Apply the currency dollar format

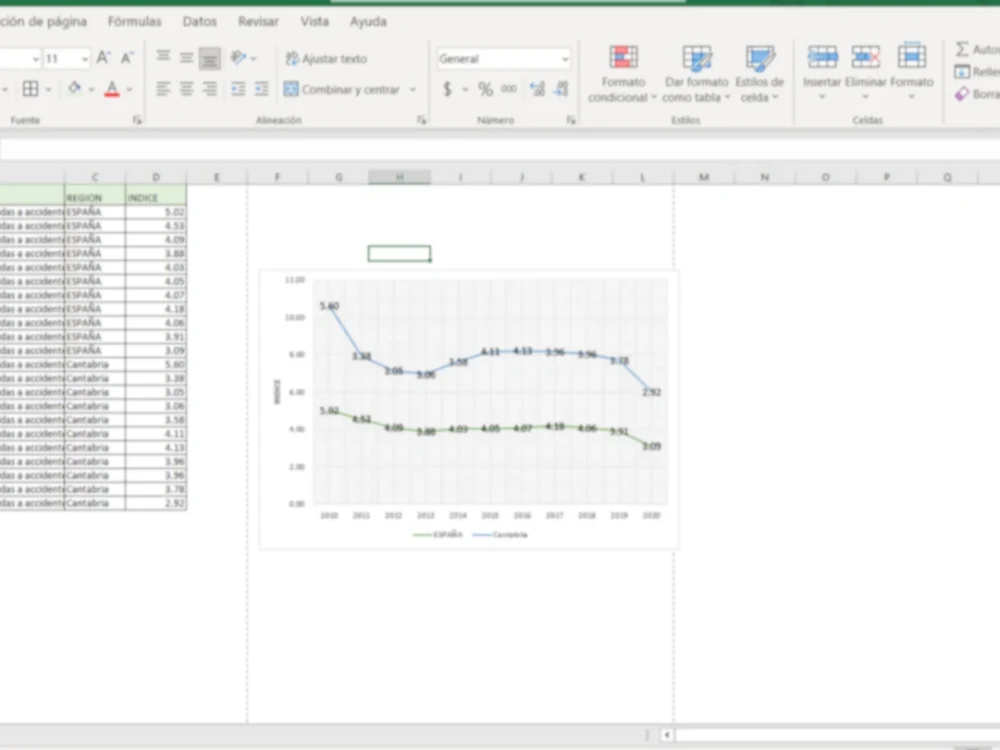pos(448,89)
